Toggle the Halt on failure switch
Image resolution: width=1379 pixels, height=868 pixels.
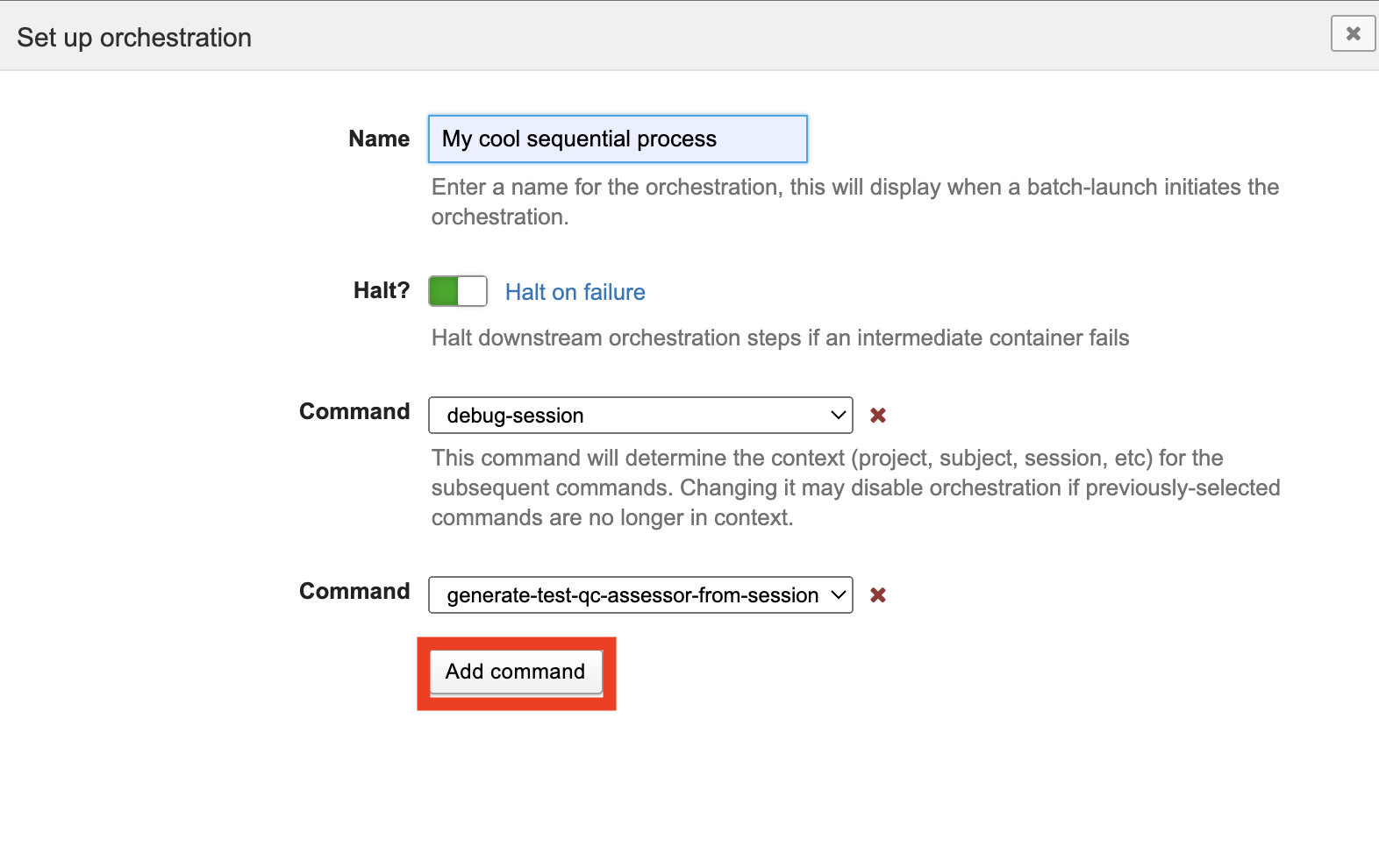tap(457, 291)
